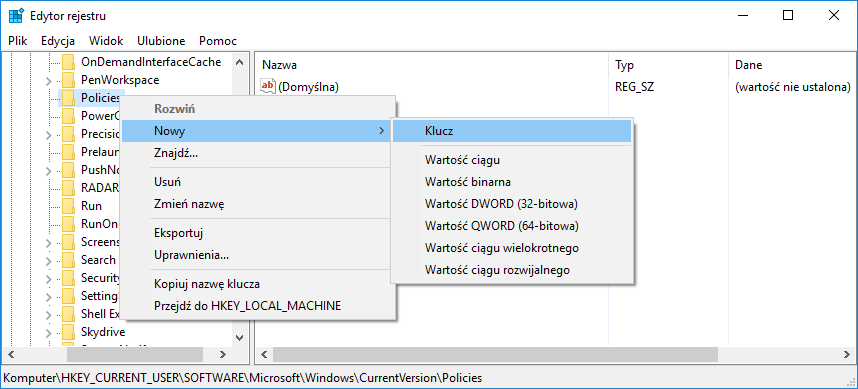Image resolution: width=858 pixels, height=389 pixels.
Task: Select the Run tree item
Action: coord(91,206)
